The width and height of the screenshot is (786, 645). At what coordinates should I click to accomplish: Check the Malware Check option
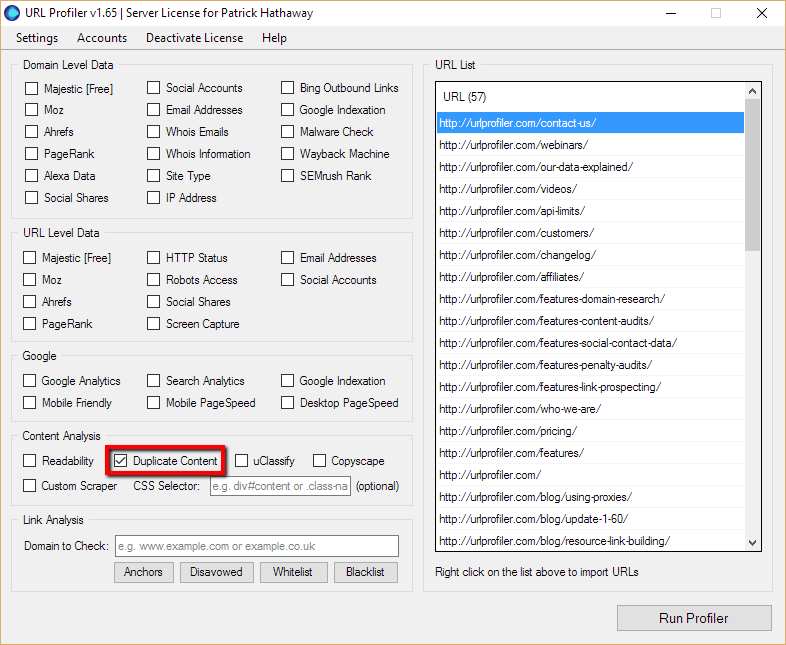tap(287, 132)
